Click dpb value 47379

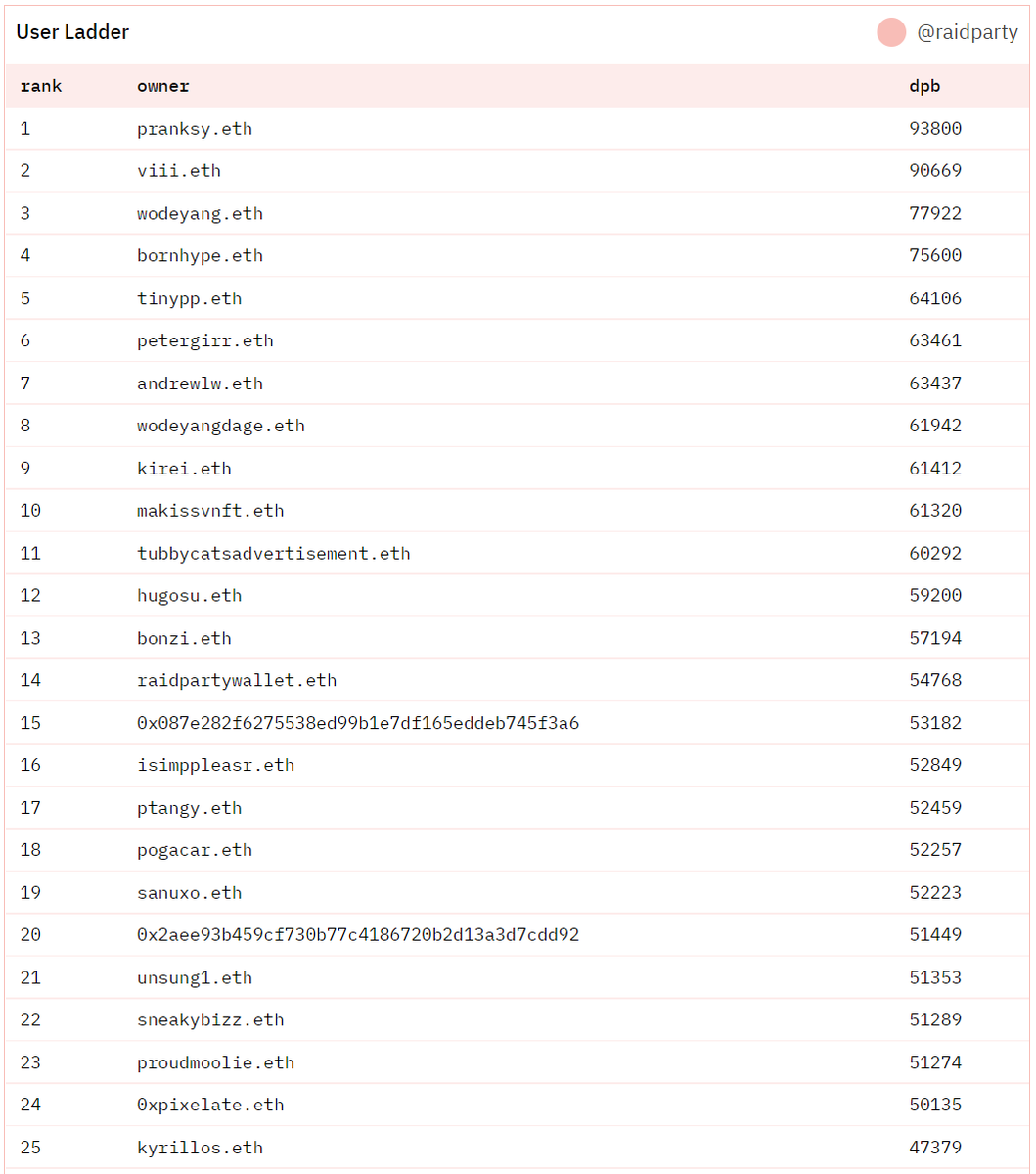(x=935, y=1148)
